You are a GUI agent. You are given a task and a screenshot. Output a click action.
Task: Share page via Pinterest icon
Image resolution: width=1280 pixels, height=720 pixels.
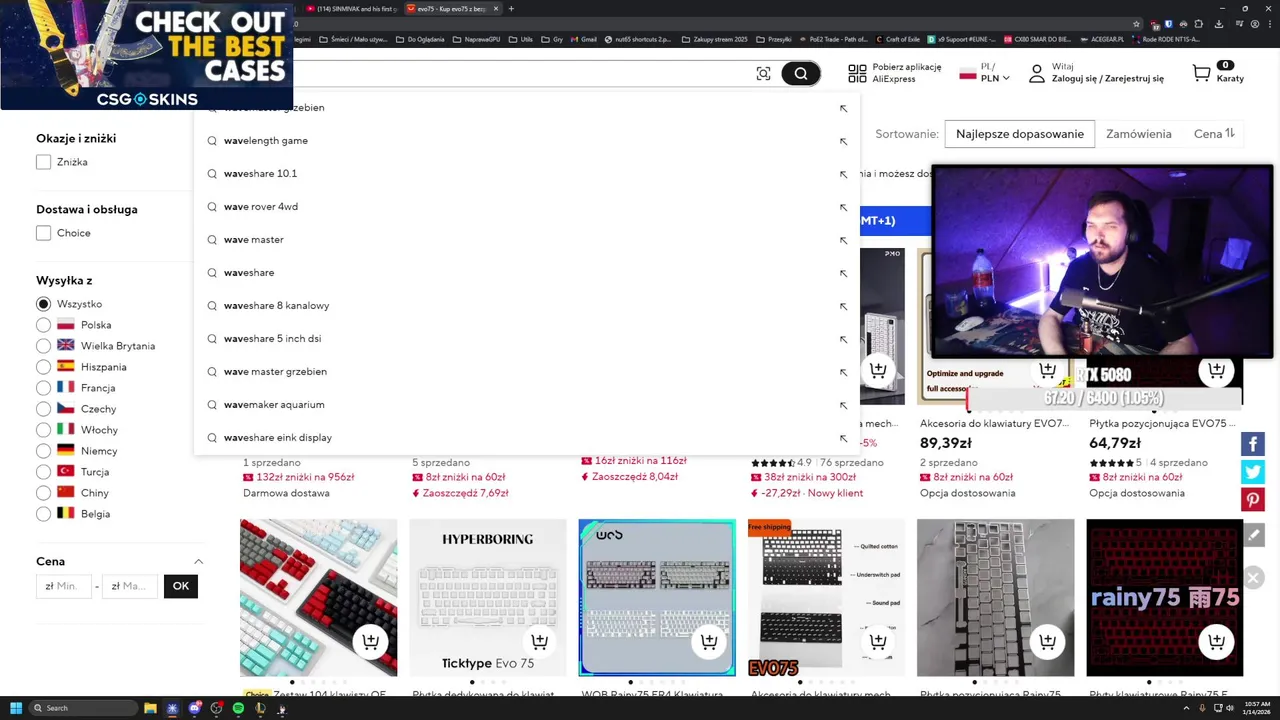[x=1253, y=500]
